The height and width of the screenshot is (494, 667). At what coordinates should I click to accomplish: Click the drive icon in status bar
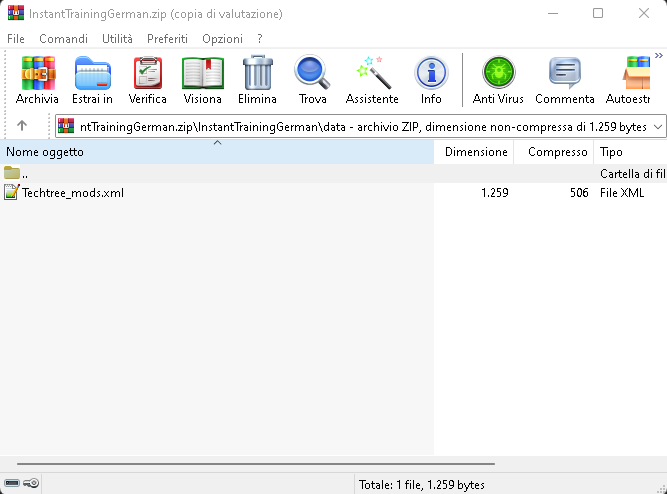[12, 483]
